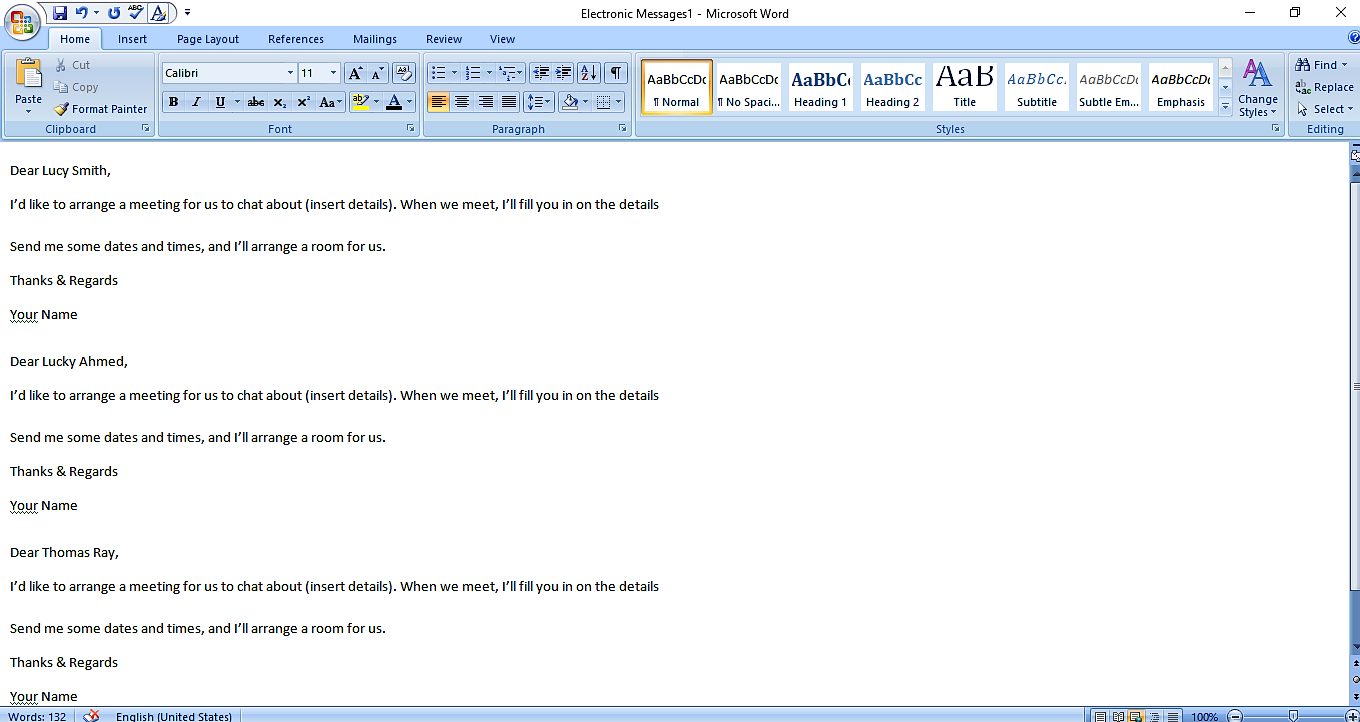Apply strikethrough formatting to text
This screenshot has width=1360, height=722.
coord(255,102)
